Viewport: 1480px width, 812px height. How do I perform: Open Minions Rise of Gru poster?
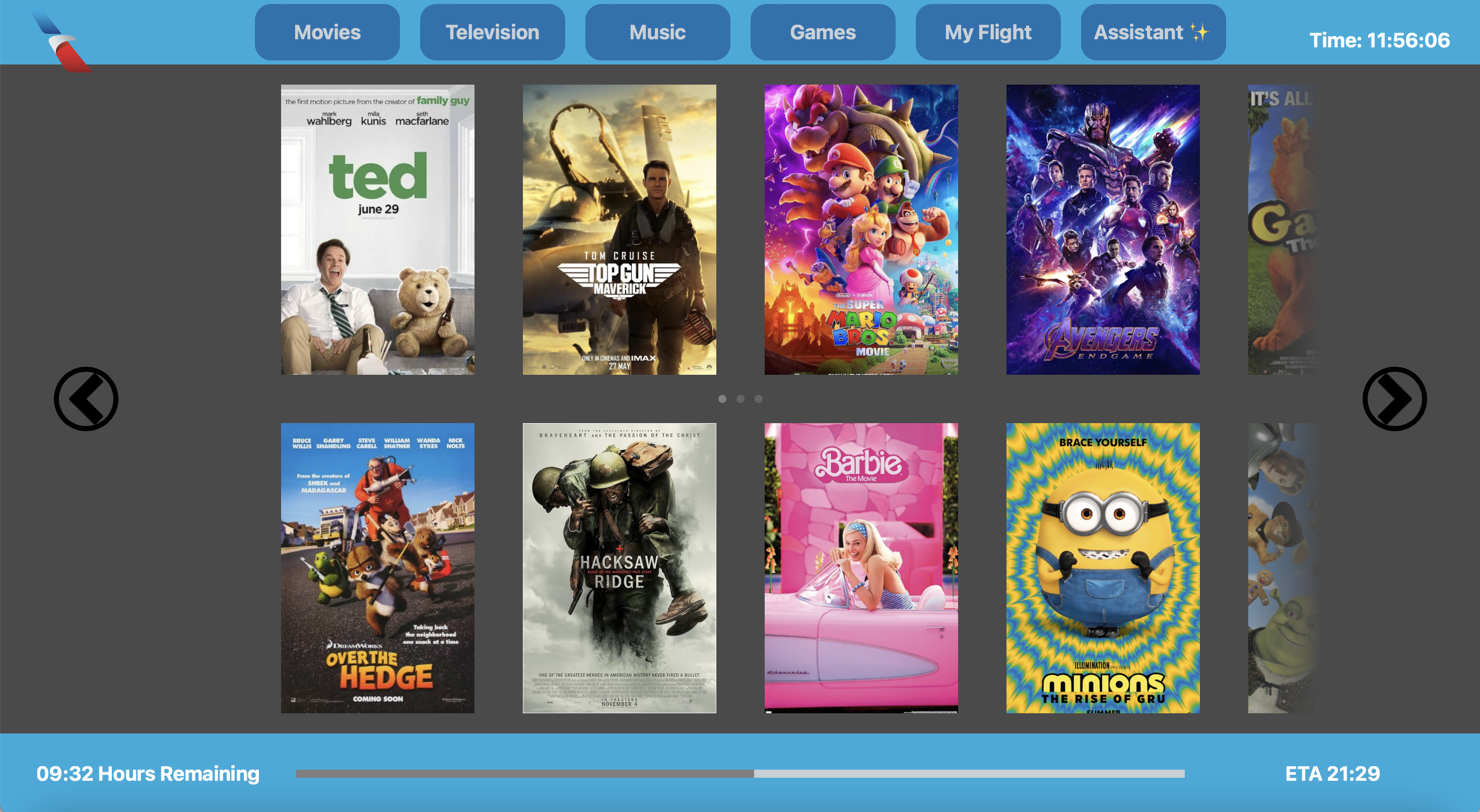[x=1103, y=568]
